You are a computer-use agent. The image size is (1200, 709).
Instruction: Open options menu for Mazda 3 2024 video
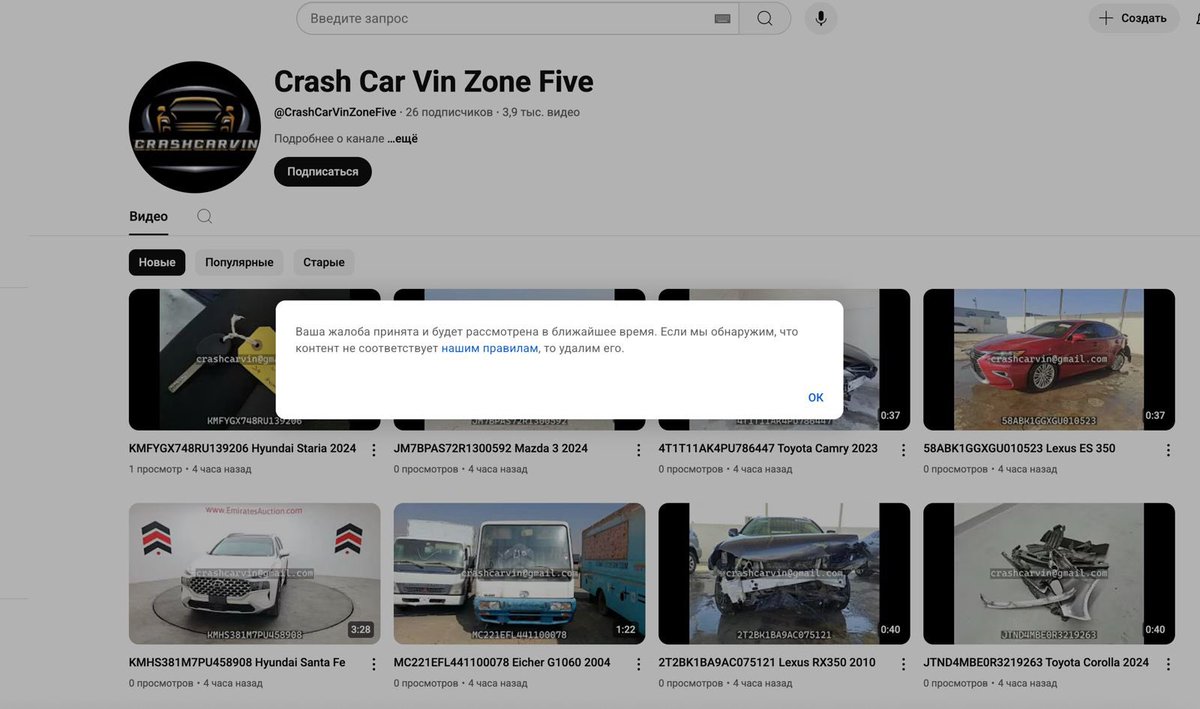639,450
